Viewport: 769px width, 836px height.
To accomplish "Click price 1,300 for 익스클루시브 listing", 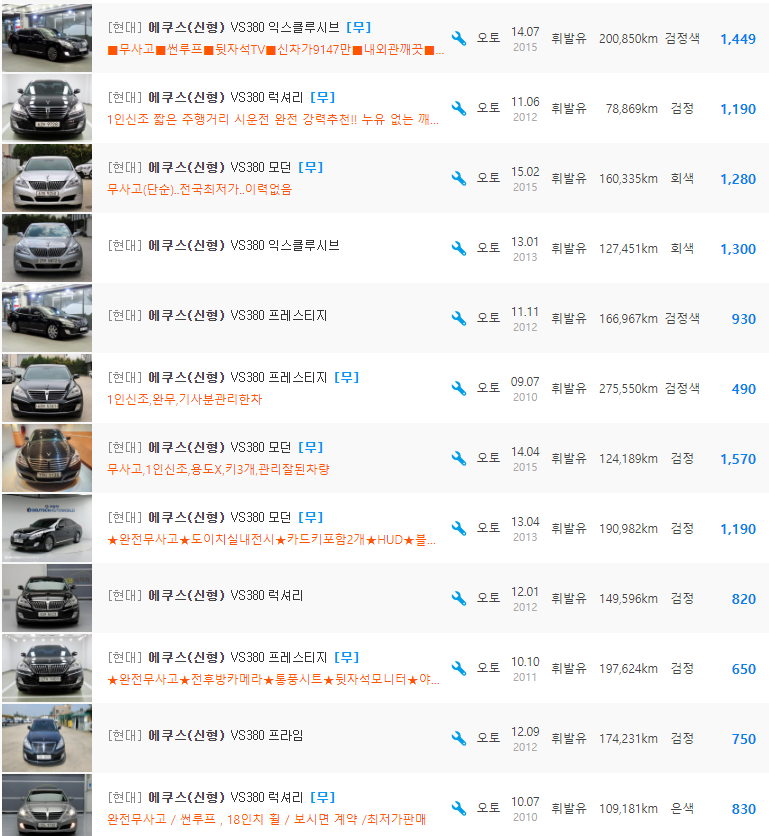I will click(738, 249).
